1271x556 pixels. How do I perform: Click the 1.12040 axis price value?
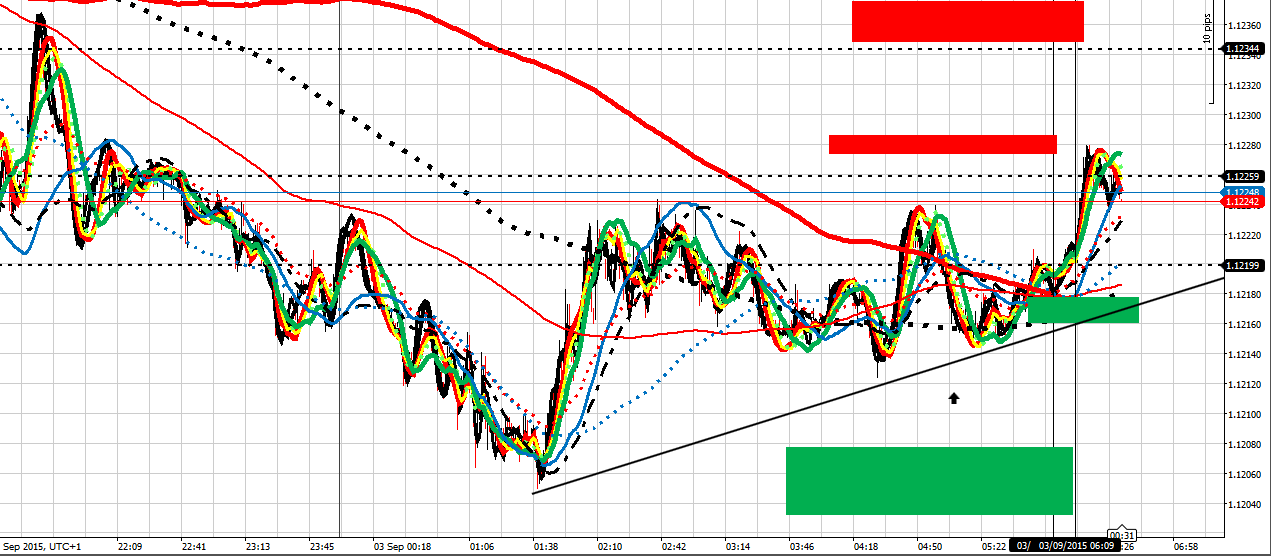pyautogui.click(x=1245, y=505)
